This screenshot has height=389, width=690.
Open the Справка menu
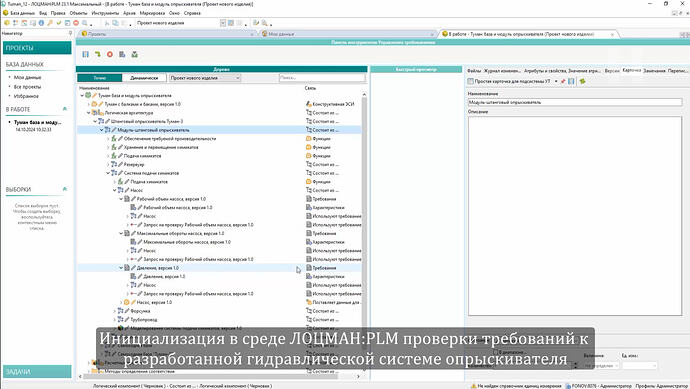[192, 13]
